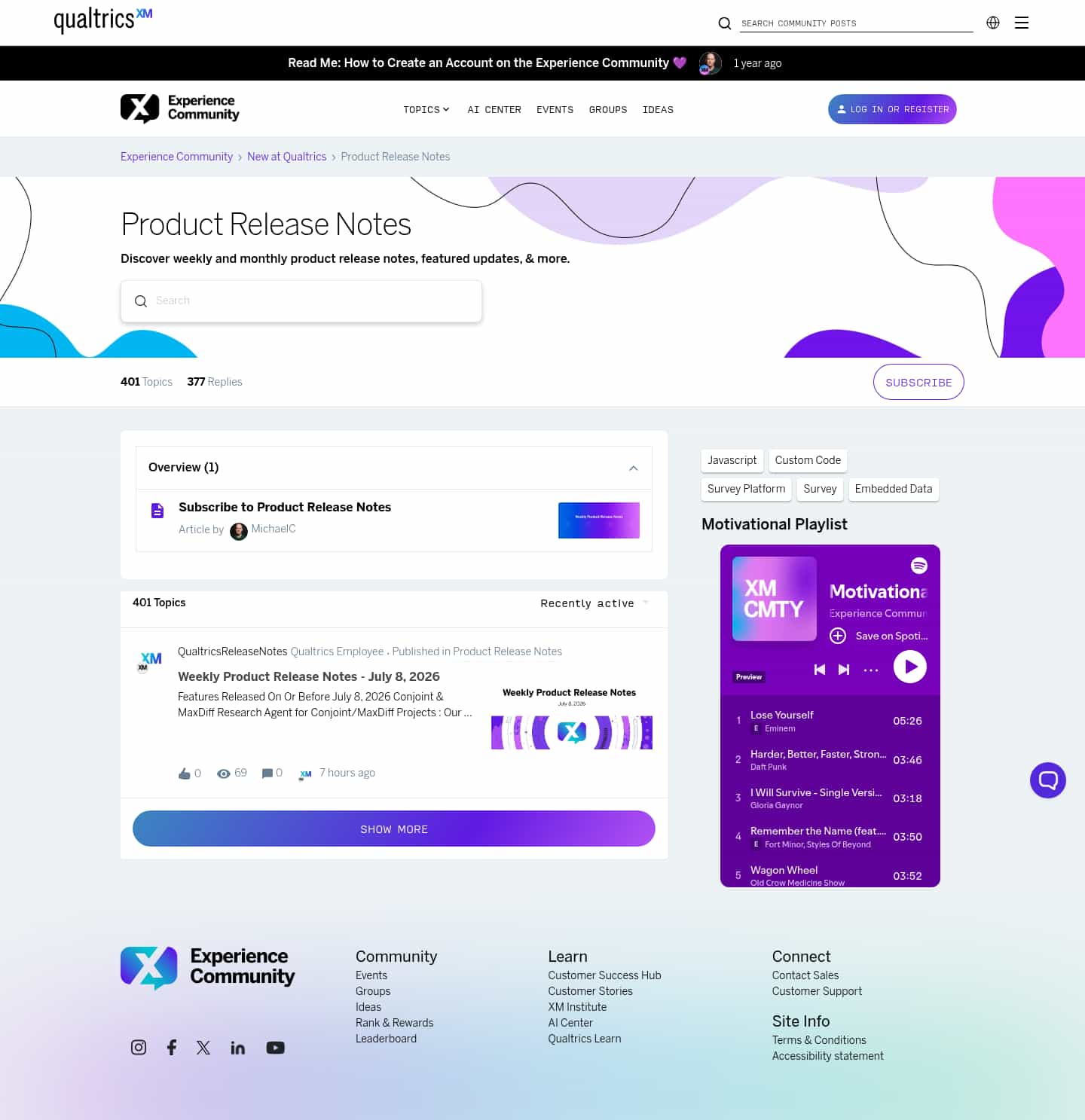Select the Embedded Data tag
1085x1120 pixels.
[894, 489]
